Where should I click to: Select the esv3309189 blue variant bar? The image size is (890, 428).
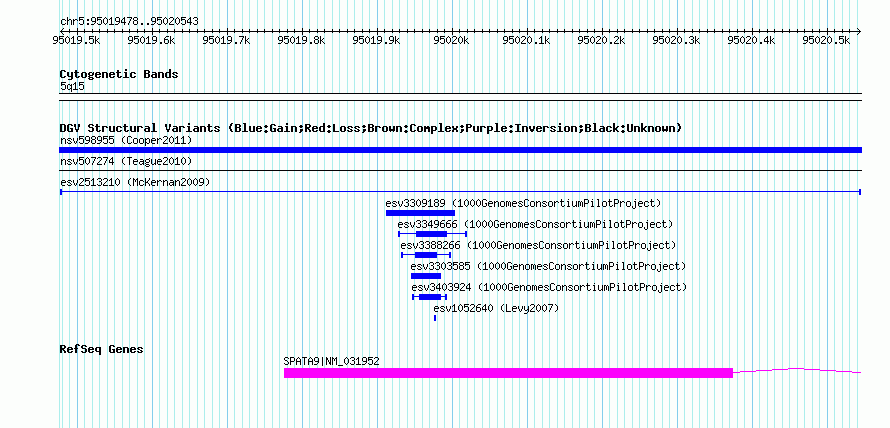(x=420, y=213)
